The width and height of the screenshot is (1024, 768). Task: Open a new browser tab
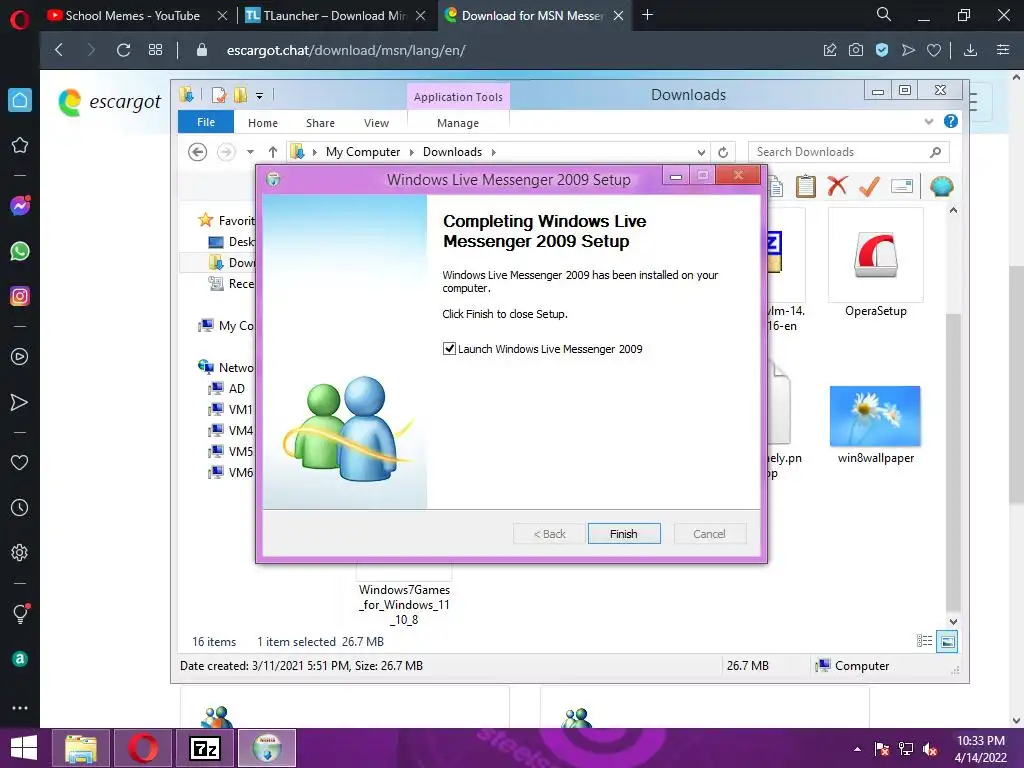(x=647, y=15)
